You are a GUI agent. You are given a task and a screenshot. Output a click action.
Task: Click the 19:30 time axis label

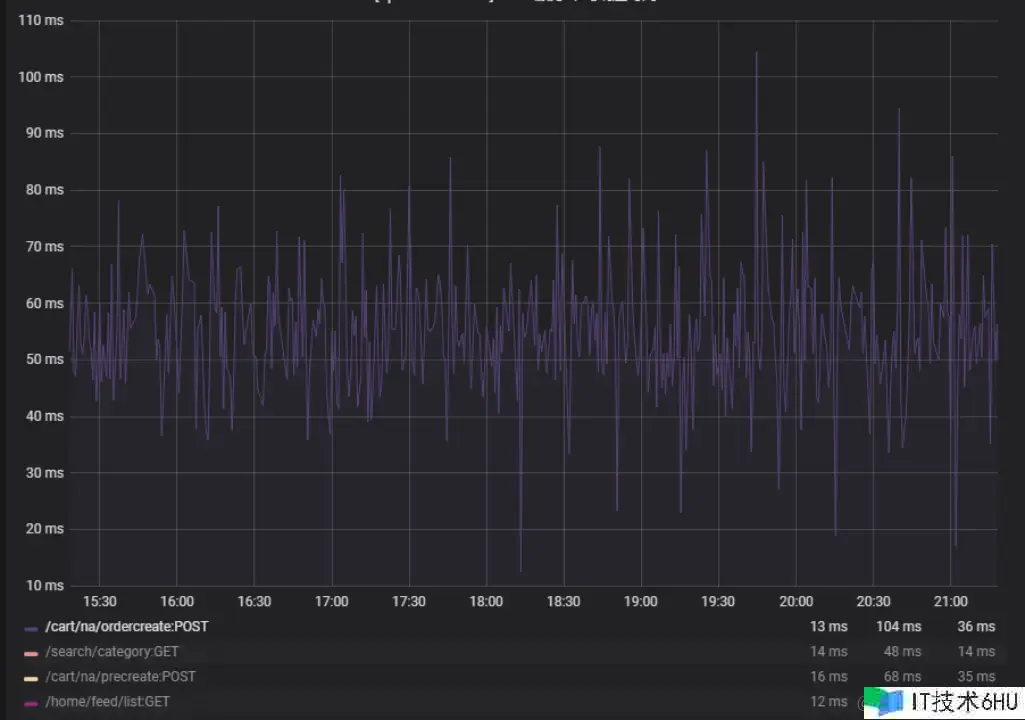tap(718, 602)
